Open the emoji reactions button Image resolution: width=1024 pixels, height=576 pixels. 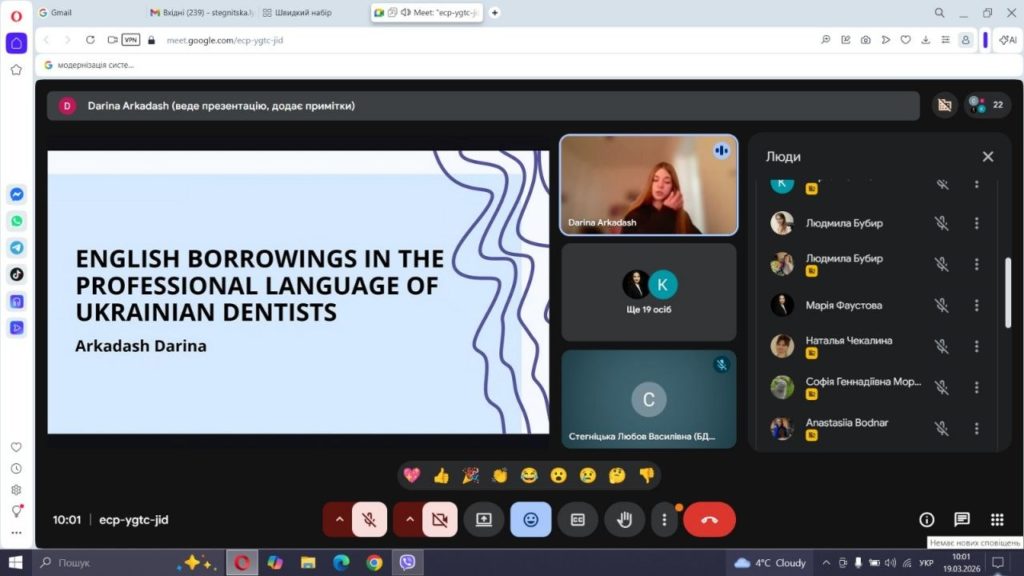pyautogui.click(x=531, y=519)
